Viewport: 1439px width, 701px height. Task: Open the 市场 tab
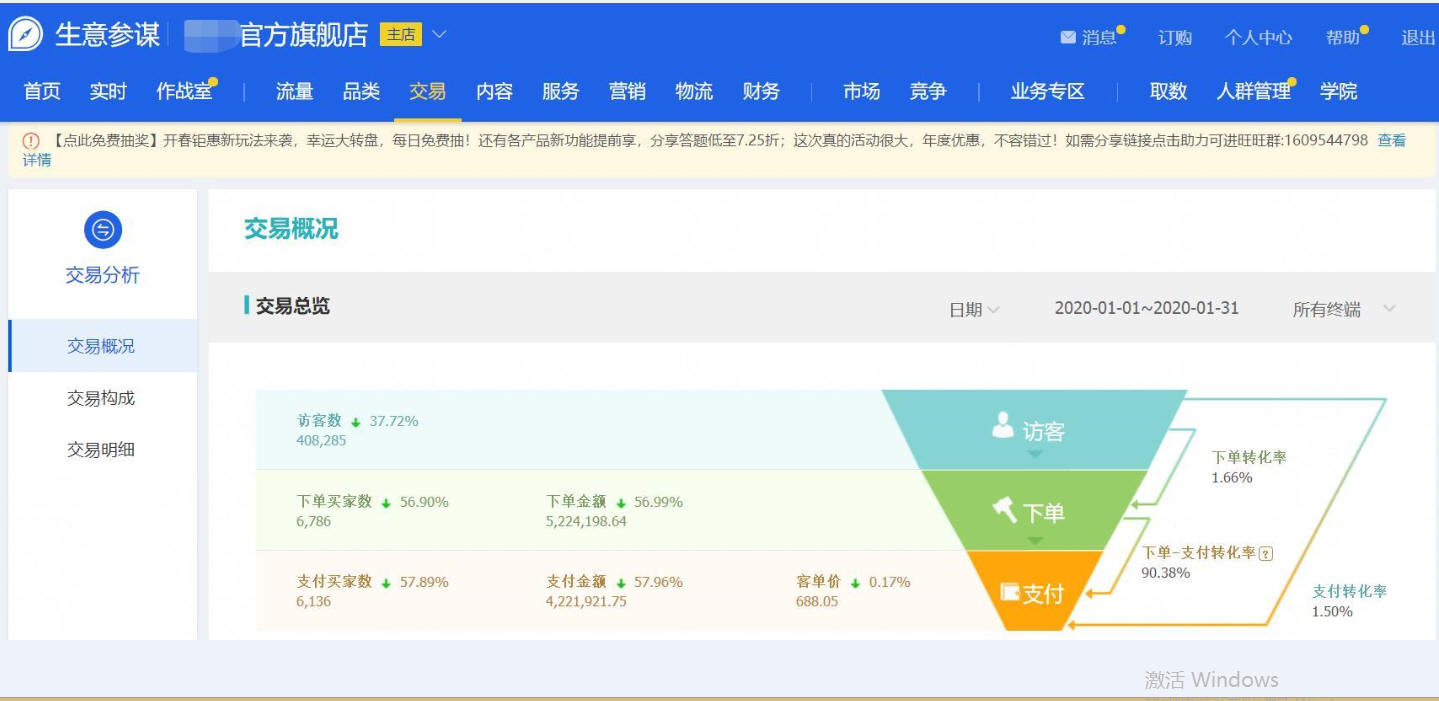(861, 91)
